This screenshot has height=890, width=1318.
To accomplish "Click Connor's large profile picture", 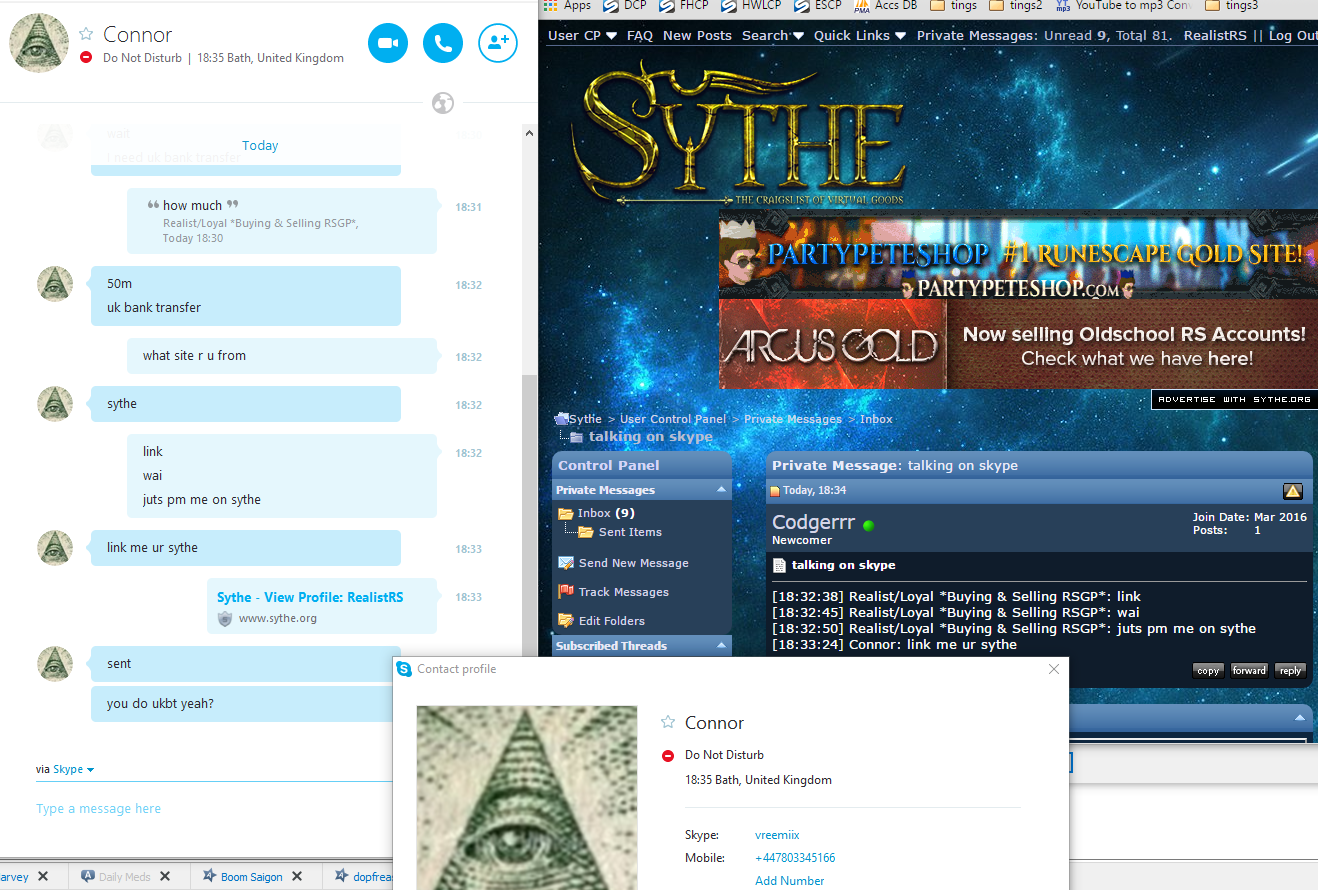I will [526, 798].
